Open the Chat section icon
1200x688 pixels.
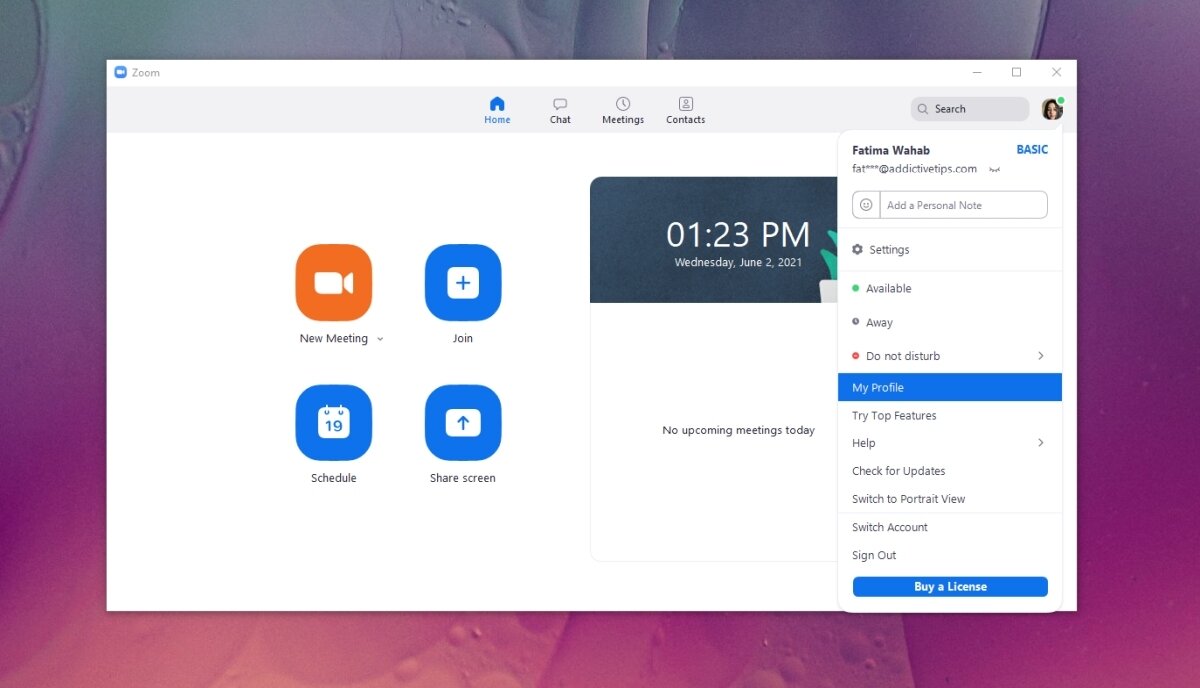pyautogui.click(x=559, y=103)
